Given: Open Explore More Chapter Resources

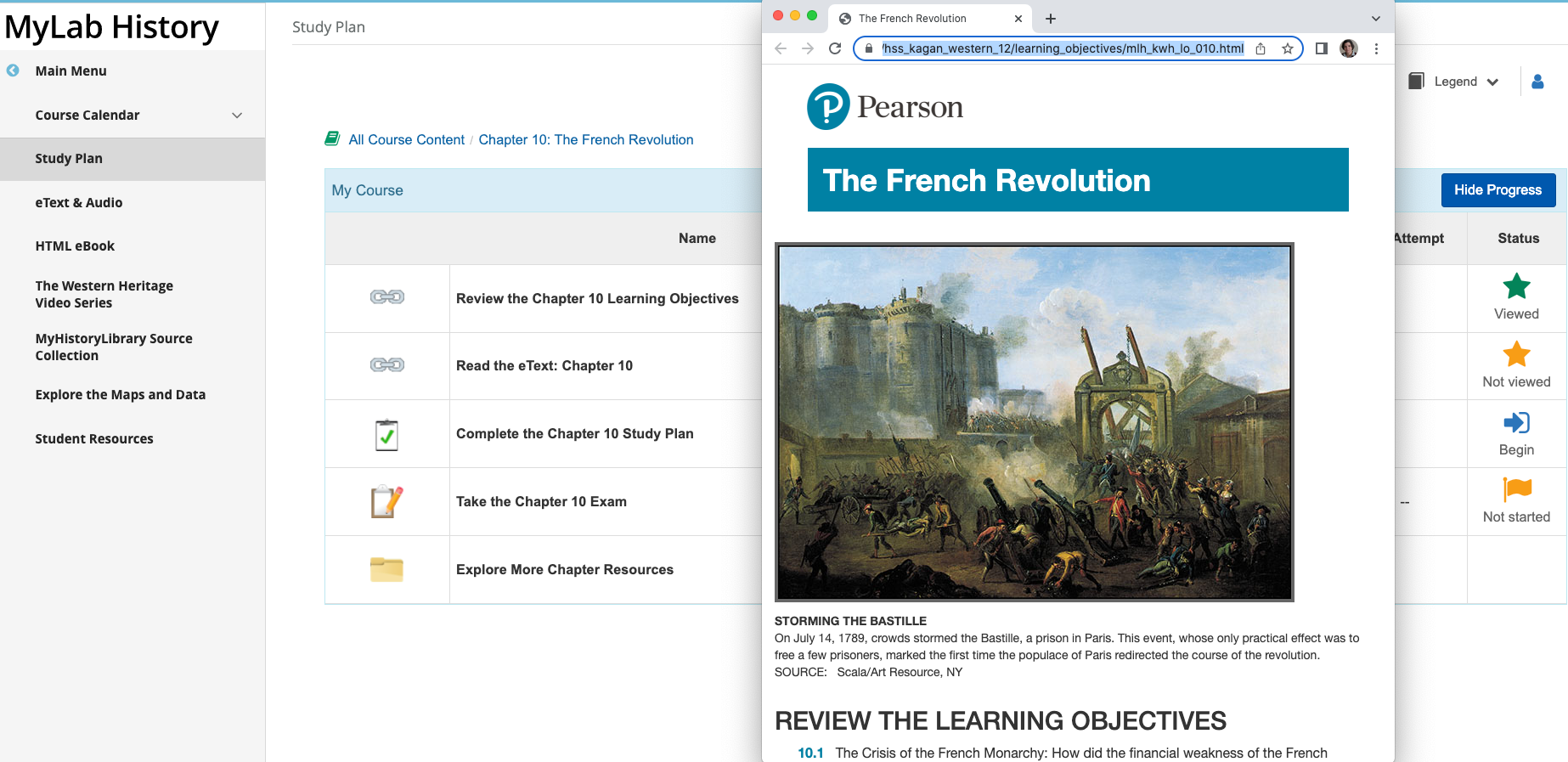Looking at the screenshot, I should (x=565, y=569).
